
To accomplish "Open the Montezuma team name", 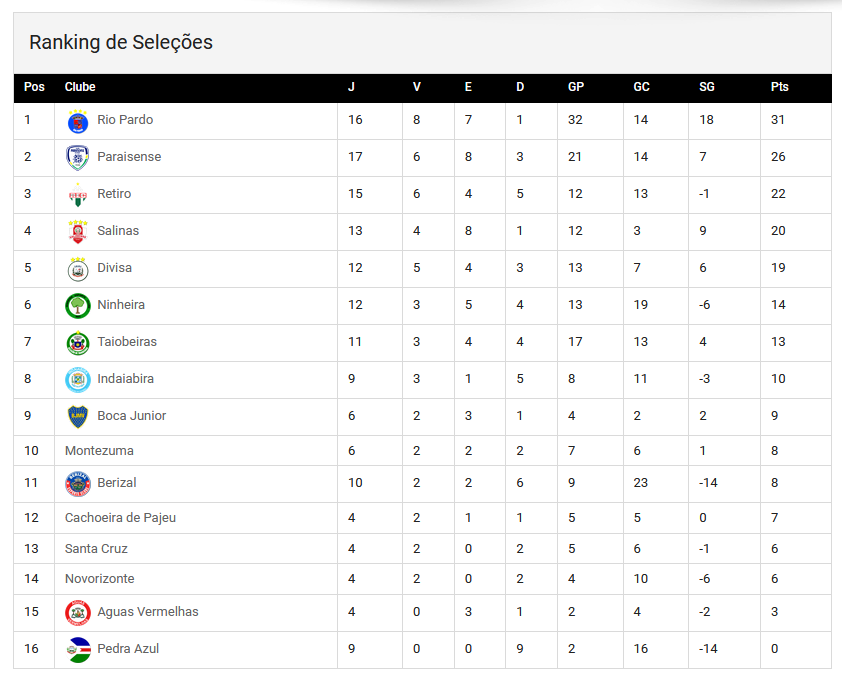I will [99, 451].
